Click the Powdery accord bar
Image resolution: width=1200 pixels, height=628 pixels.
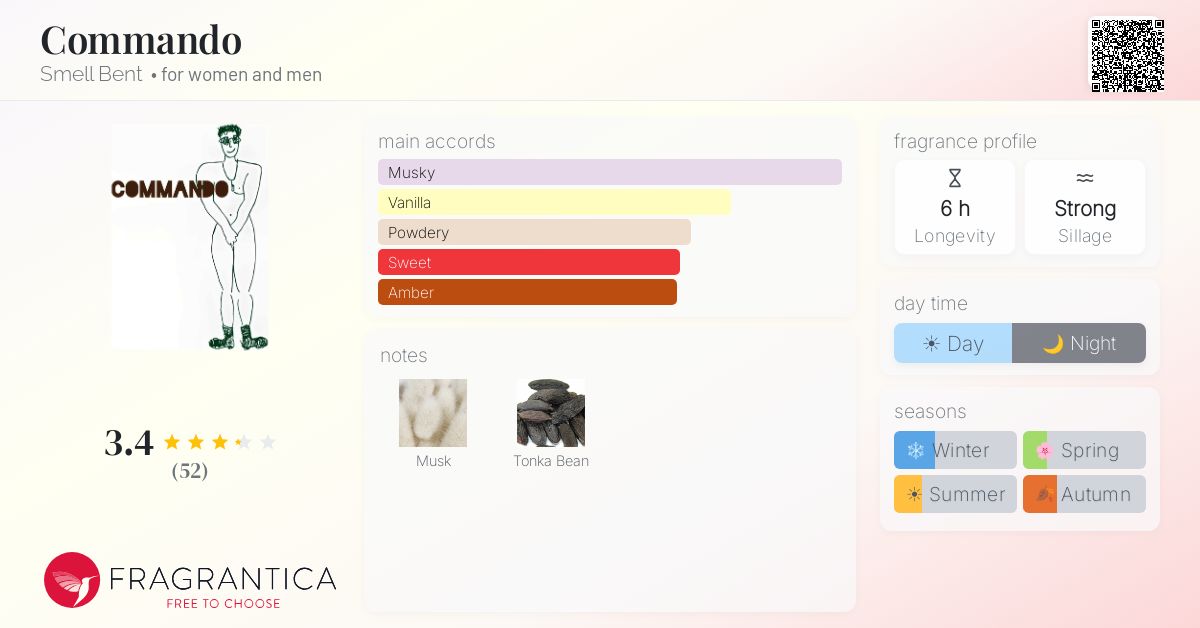(x=534, y=232)
